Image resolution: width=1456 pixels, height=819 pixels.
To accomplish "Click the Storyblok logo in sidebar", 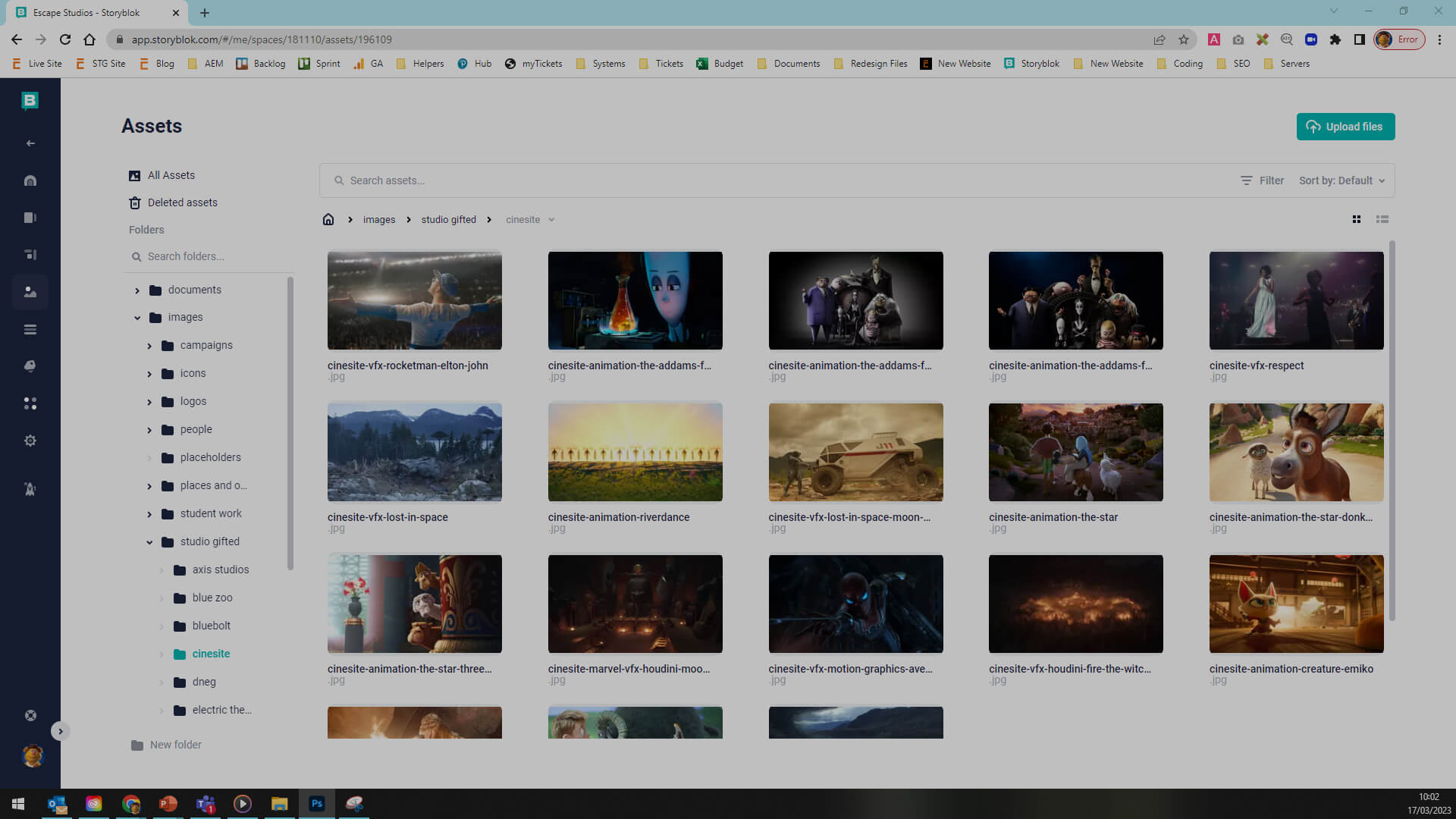I will click(30, 100).
